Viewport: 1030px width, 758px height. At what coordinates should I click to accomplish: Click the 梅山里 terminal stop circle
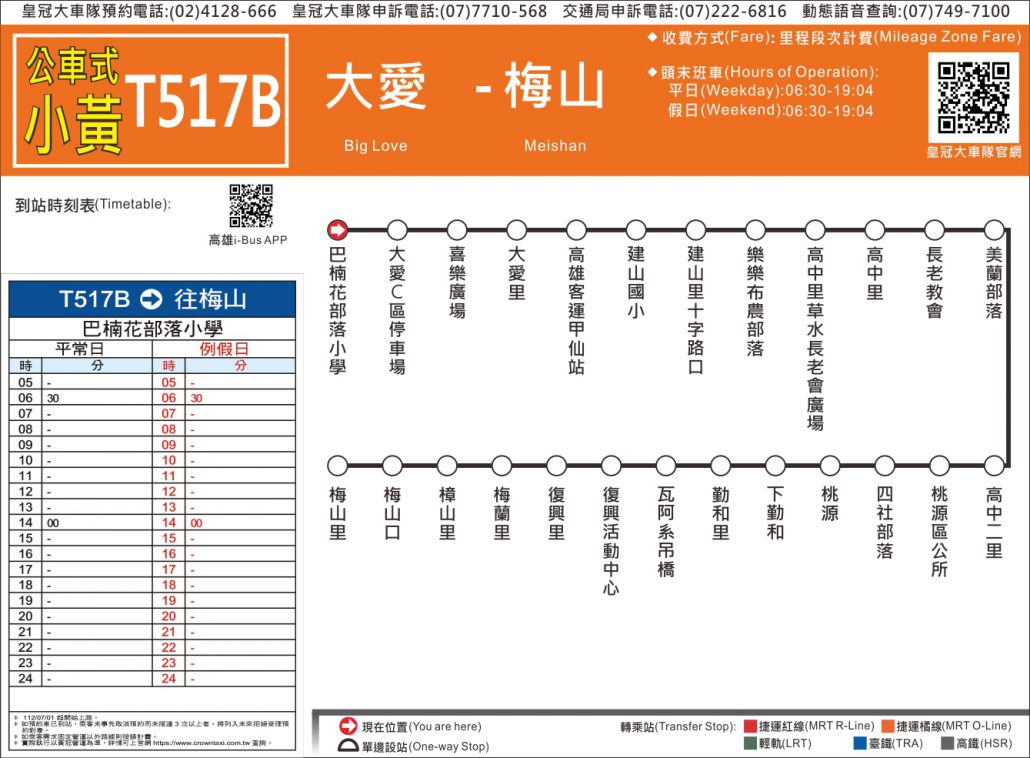coord(338,466)
